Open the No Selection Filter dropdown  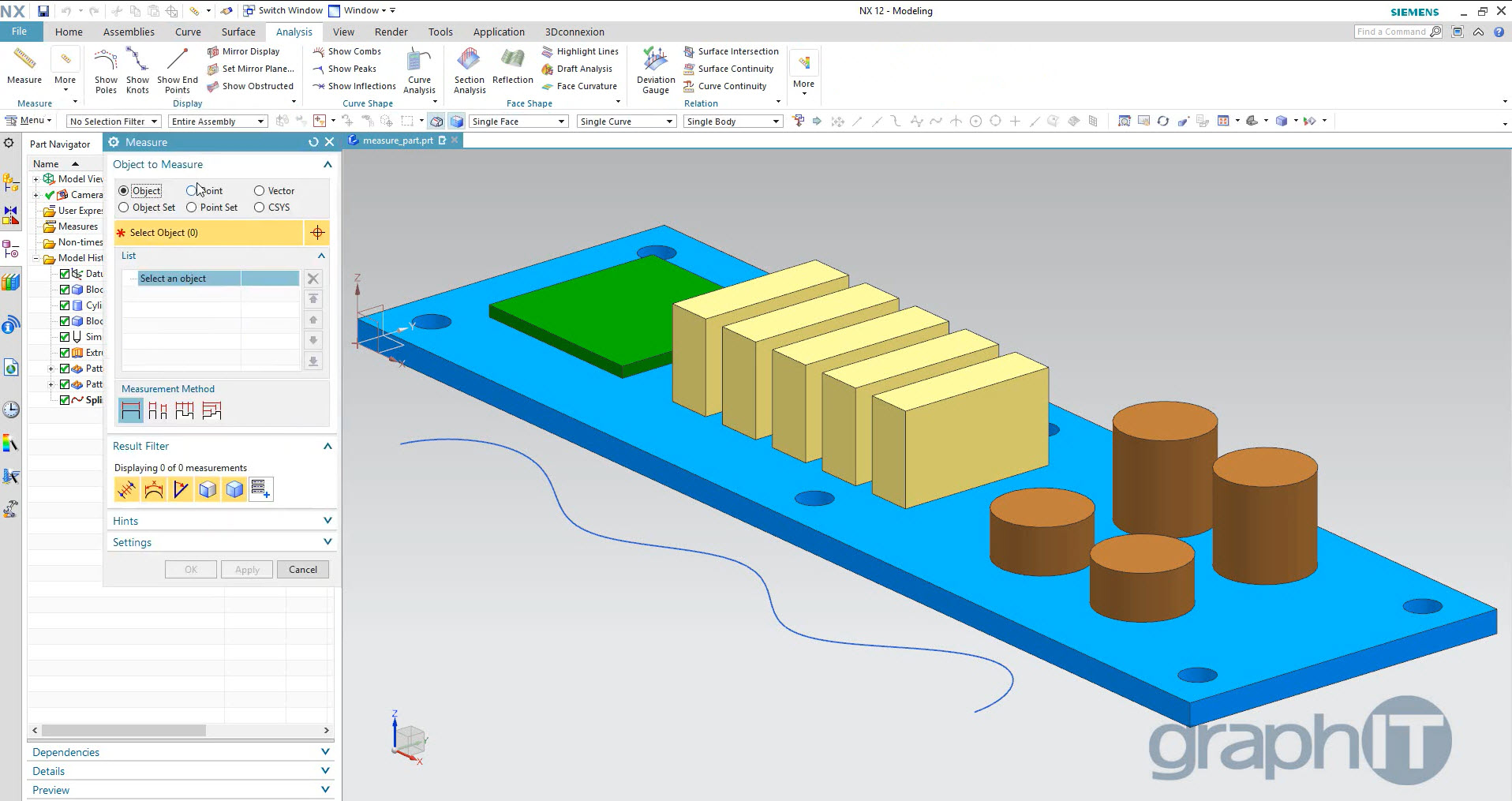coord(114,122)
